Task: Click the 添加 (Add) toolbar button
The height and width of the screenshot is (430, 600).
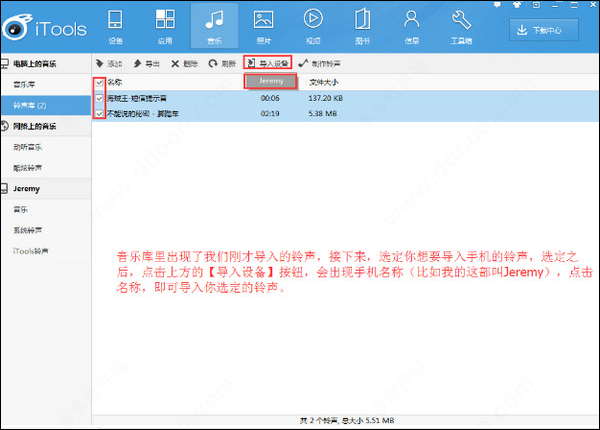Action: (x=109, y=64)
